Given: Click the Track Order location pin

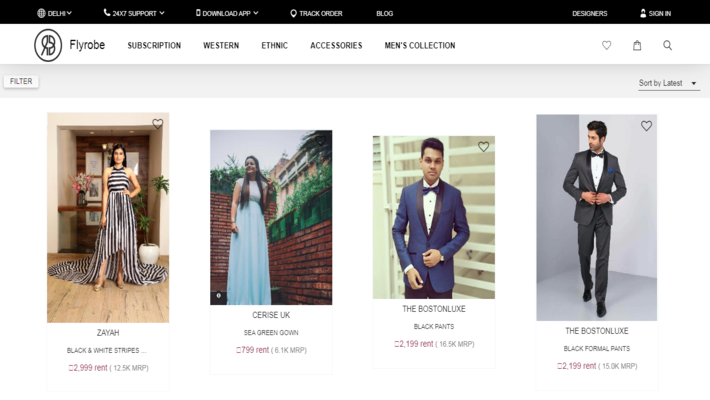Looking at the screenshot, I should pos(293,13).
